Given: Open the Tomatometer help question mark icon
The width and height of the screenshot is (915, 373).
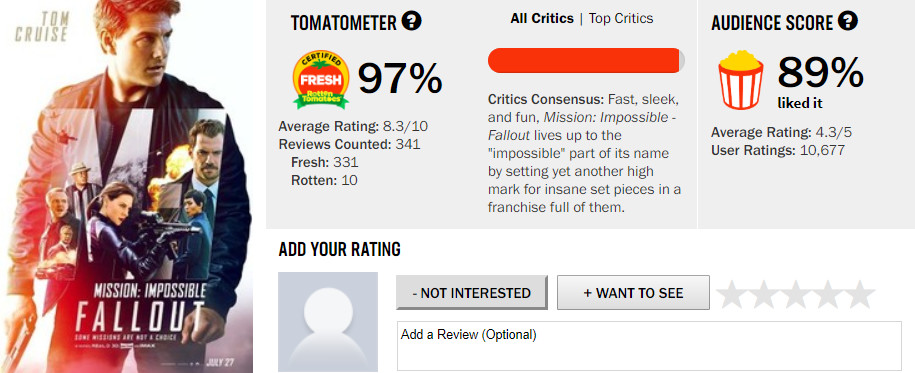Looking at the screenshot, I should (411, 23).
